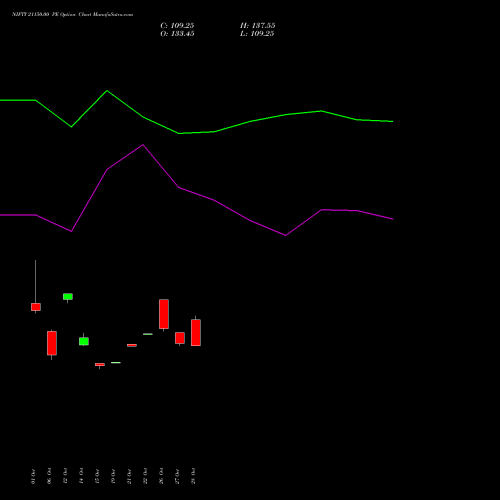The height and width of the screenshot is (500, 500).
Task: Select the first red candle with long upper wick
Action: point(36,307)
